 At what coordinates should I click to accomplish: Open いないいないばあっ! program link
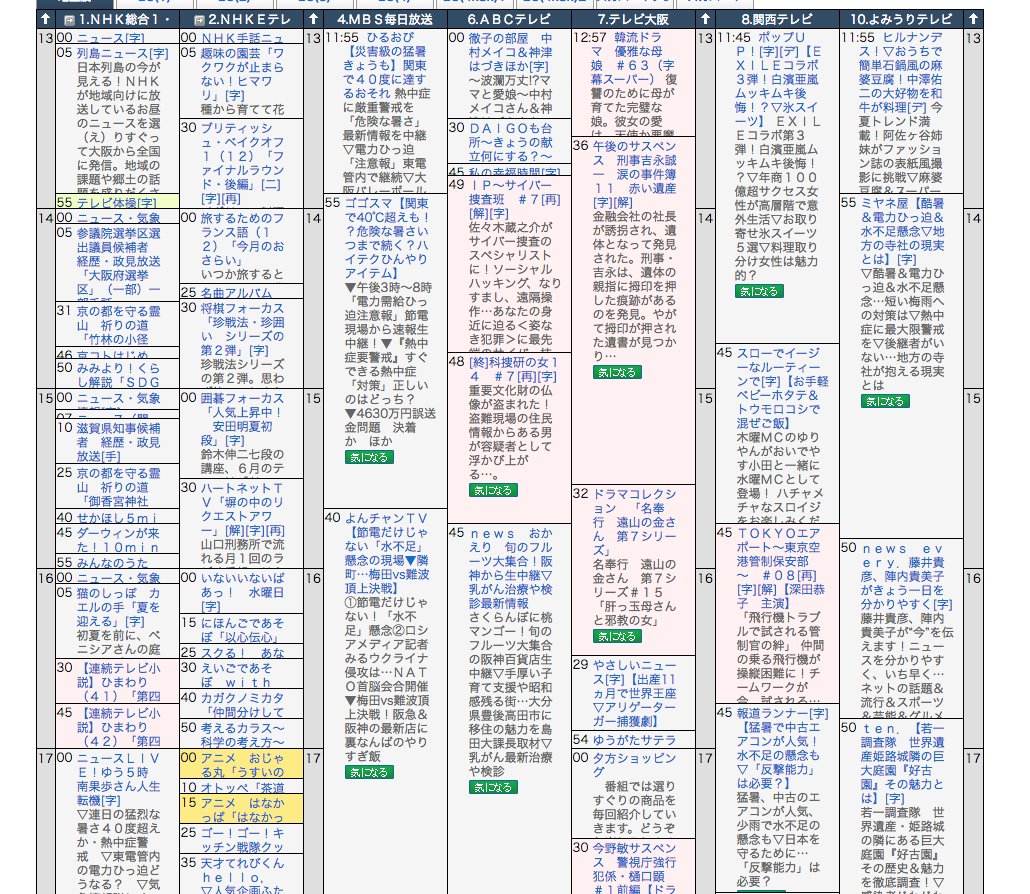(x=242, y=592)
